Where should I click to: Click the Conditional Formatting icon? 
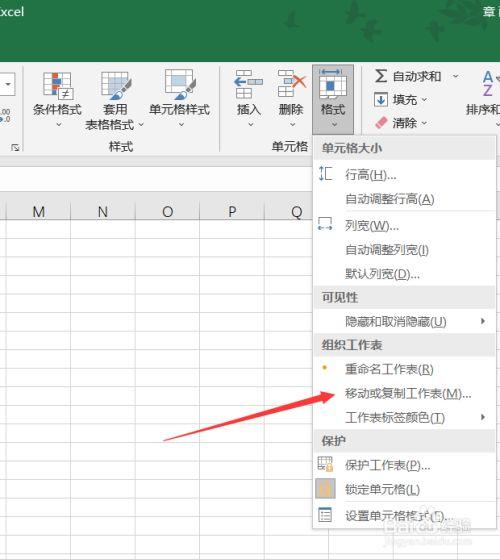coord(58,85)
